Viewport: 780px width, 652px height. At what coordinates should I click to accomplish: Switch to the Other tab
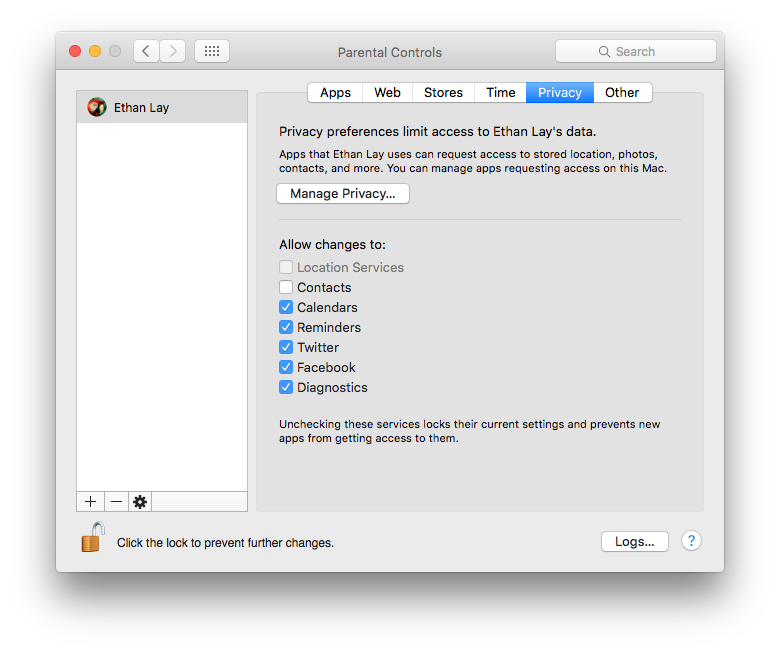pyautogui.click(x=622, y=93)
